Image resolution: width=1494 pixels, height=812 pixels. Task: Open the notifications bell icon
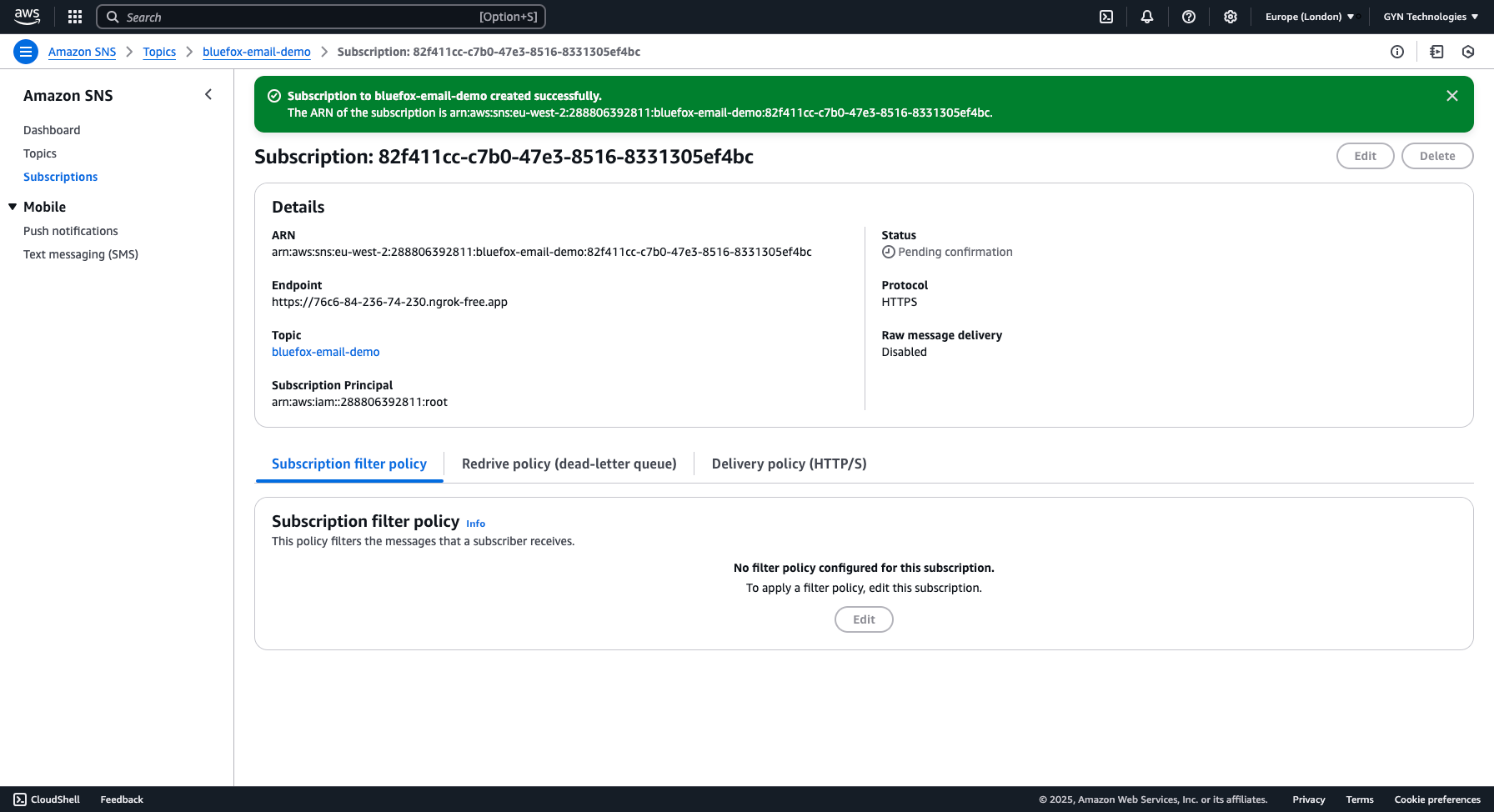(x=1147, y=17)
